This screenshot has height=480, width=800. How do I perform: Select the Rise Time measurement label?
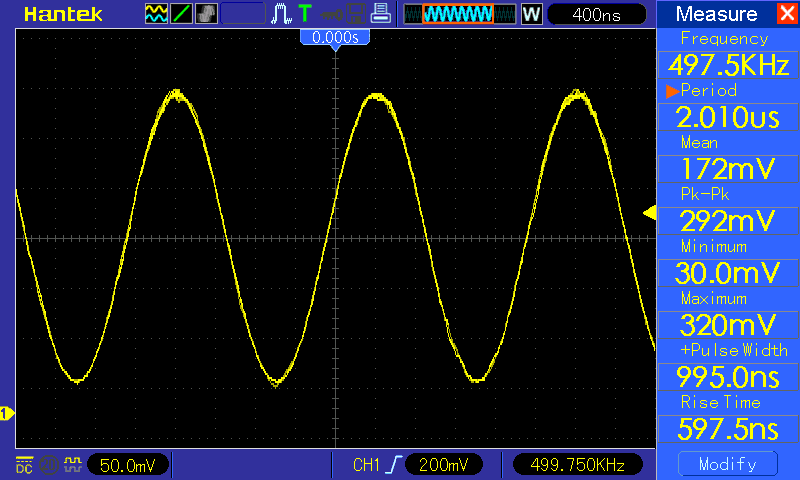coord(720,402)
